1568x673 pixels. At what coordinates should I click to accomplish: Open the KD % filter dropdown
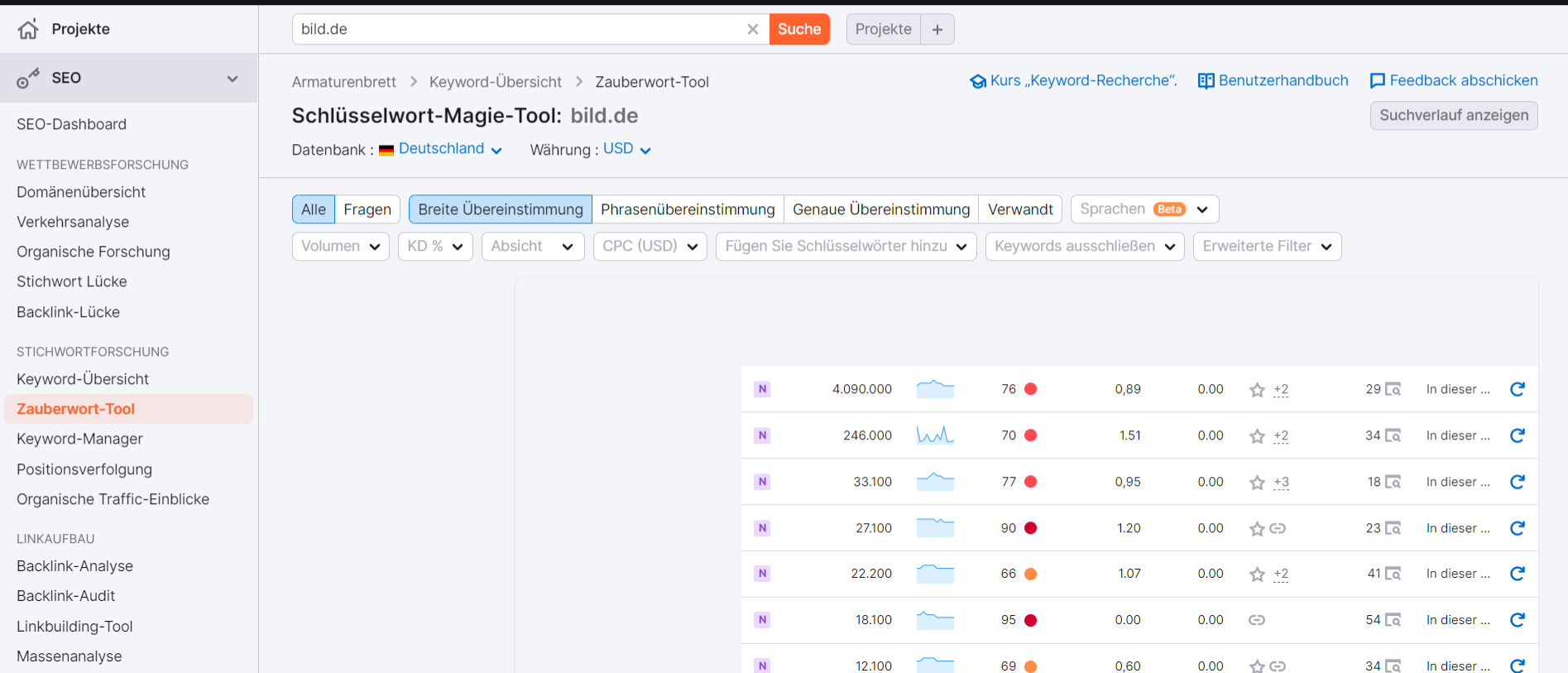click(x=435, y=247)
